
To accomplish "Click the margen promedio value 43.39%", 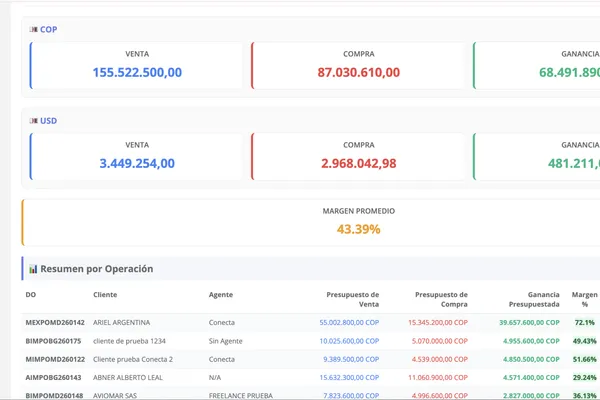I will 359,229.
